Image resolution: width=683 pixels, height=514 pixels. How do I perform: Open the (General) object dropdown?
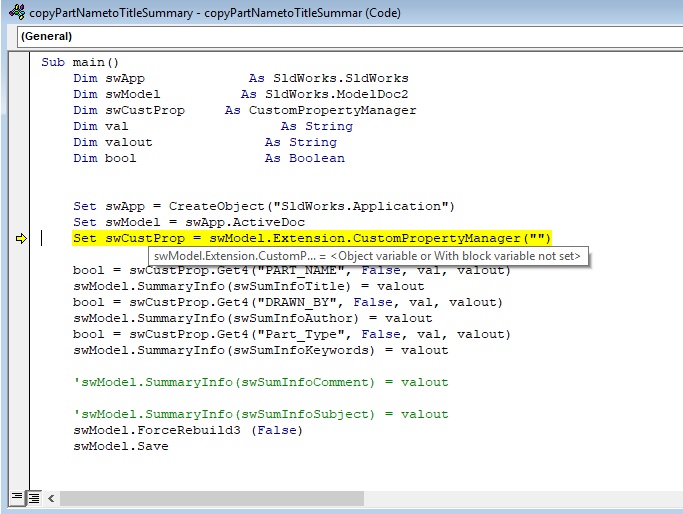click(350, 37)
